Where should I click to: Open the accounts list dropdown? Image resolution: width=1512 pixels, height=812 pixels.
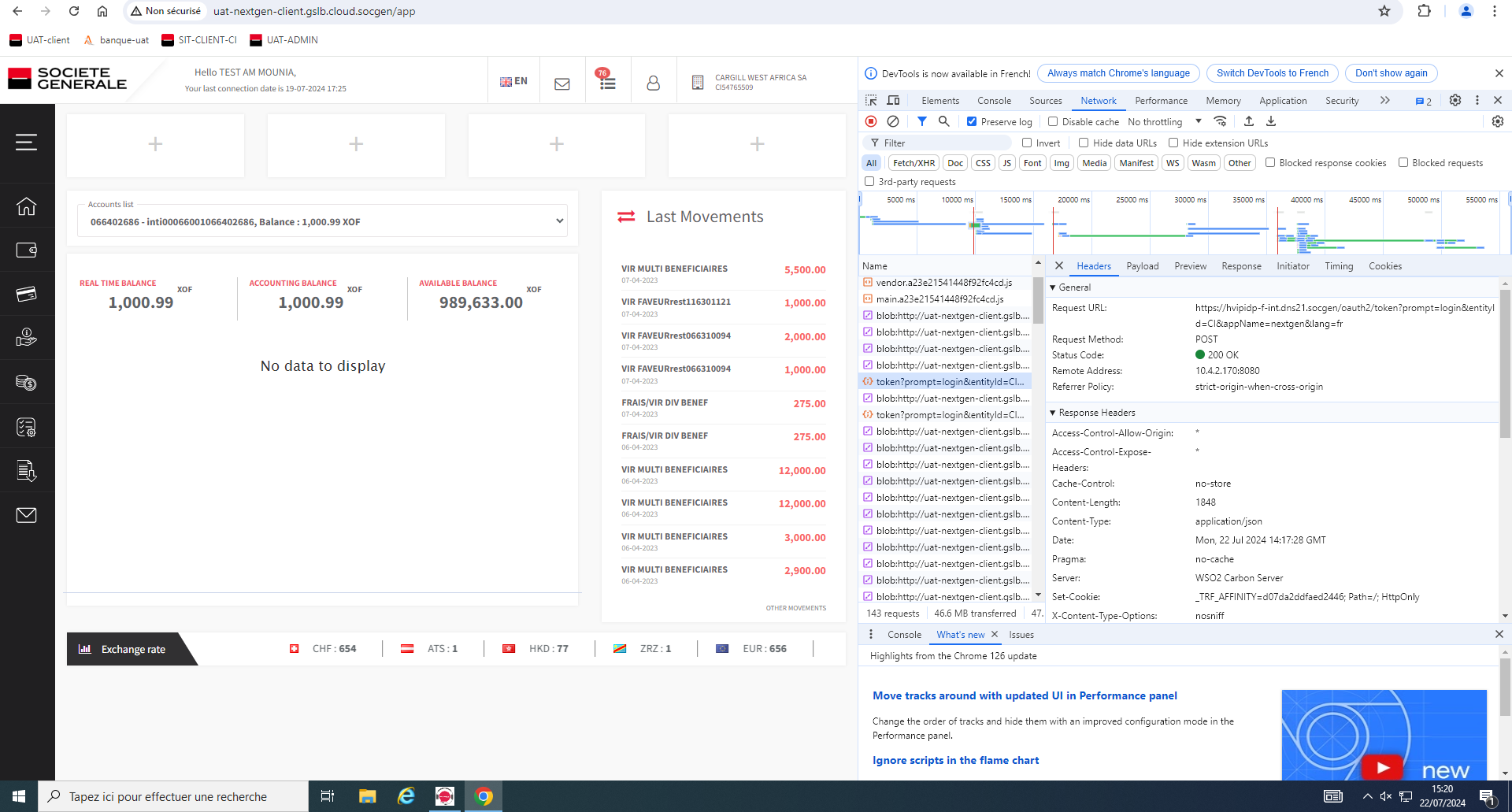322,221
